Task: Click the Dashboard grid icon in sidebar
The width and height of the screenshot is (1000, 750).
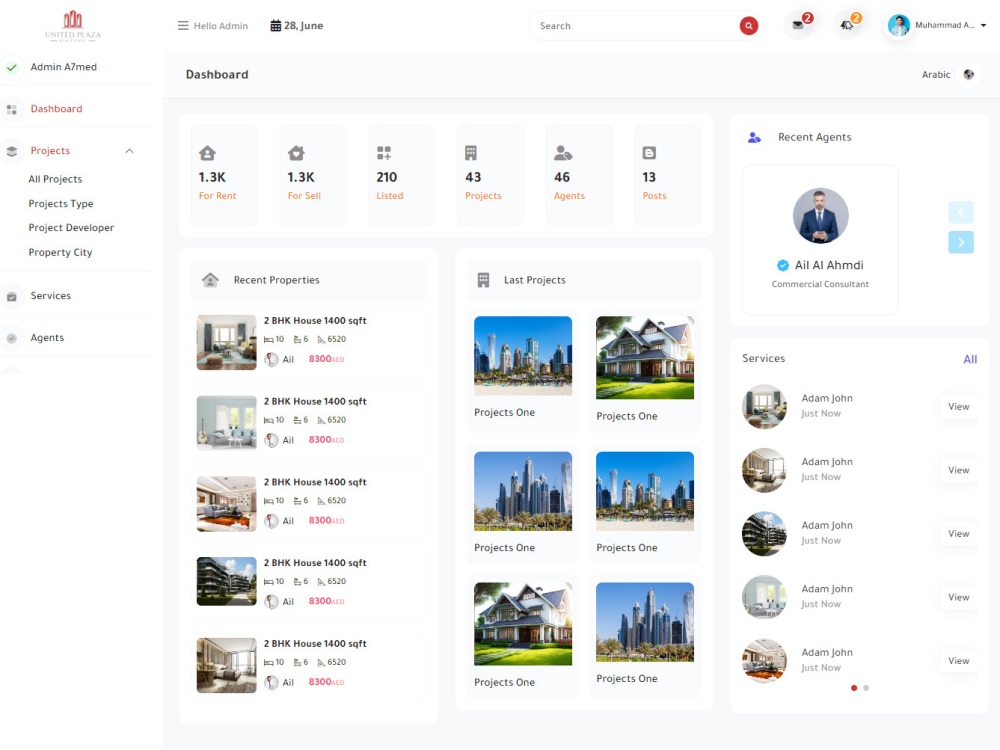Action: tap(11, 109)
